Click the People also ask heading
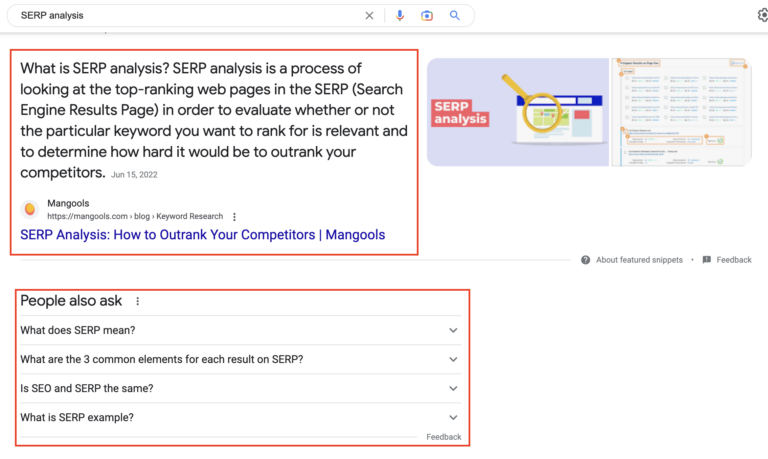 tap(71, 301)
